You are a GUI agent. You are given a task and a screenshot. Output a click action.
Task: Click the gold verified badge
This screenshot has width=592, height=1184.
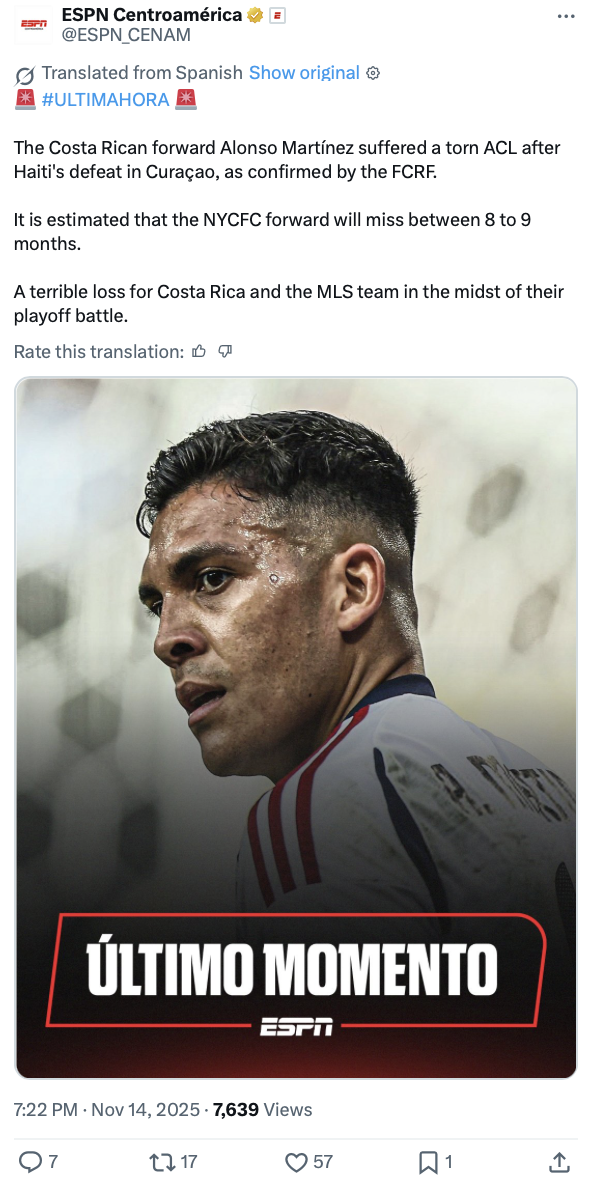(255, 15)
